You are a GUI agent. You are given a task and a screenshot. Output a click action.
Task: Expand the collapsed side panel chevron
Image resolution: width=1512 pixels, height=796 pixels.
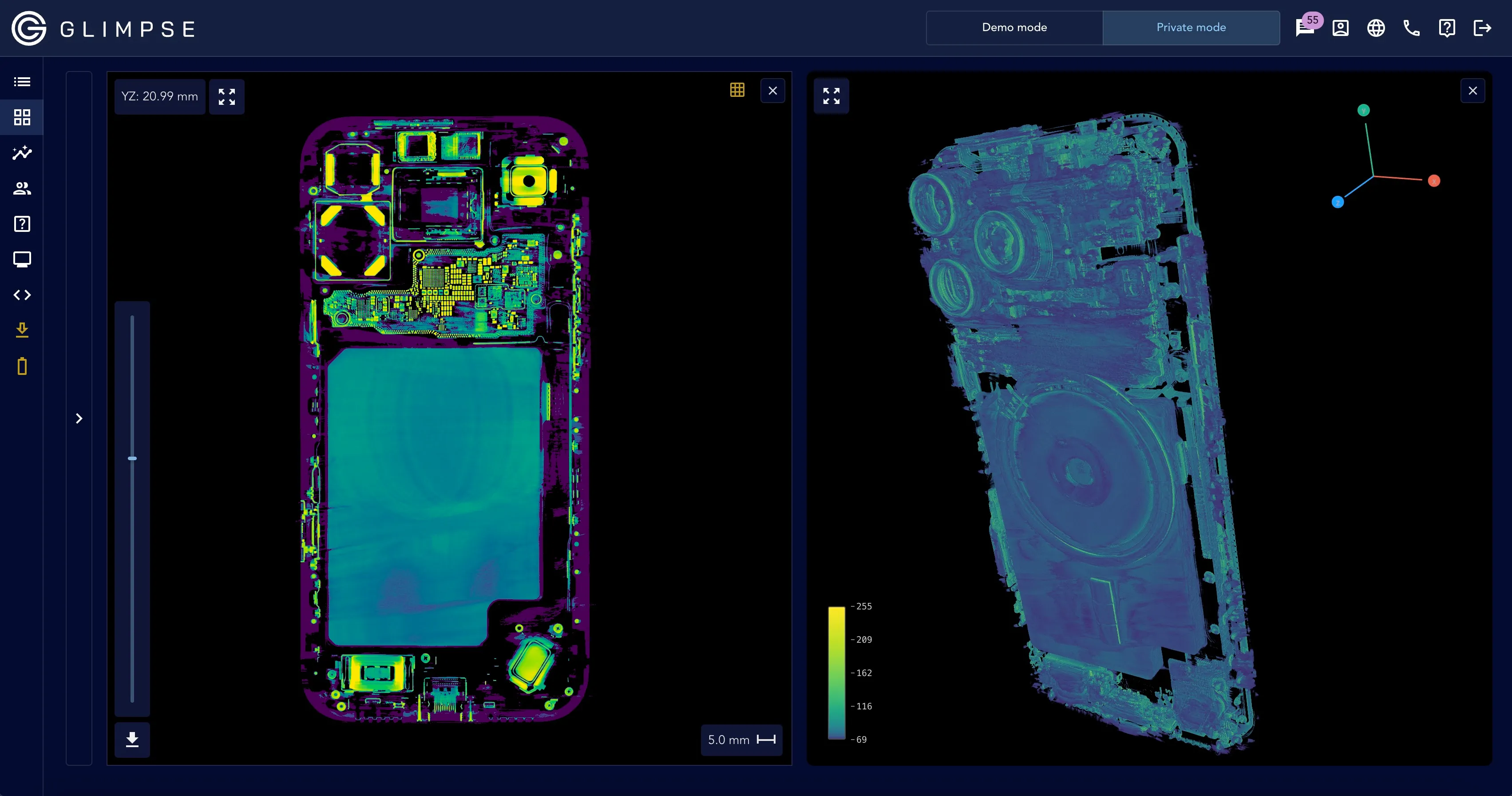pos(79,418)
